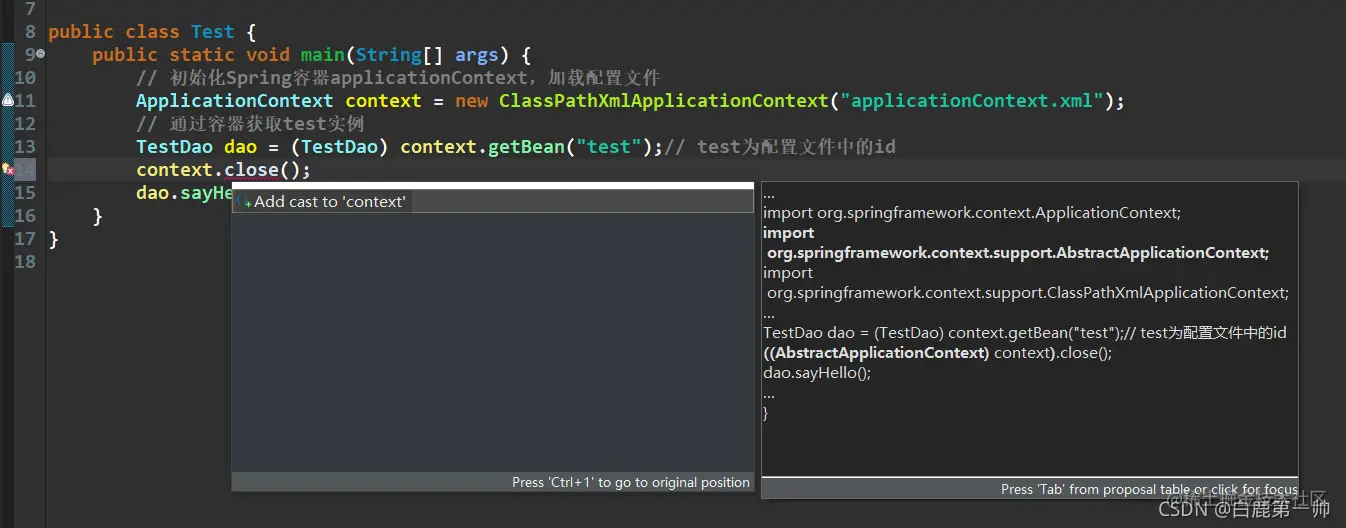1346x528 pixels.
Task: Click the bold AbstractApplicationContext import in preview
Action: click(x=1016, y=243)
